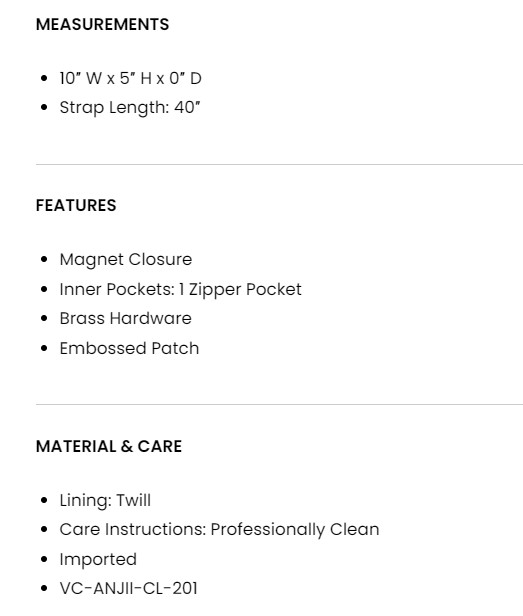Viewport: 523px width, 616px height.
Task: Click the MEASUREMENTS section heading
Action: point(102,24)
